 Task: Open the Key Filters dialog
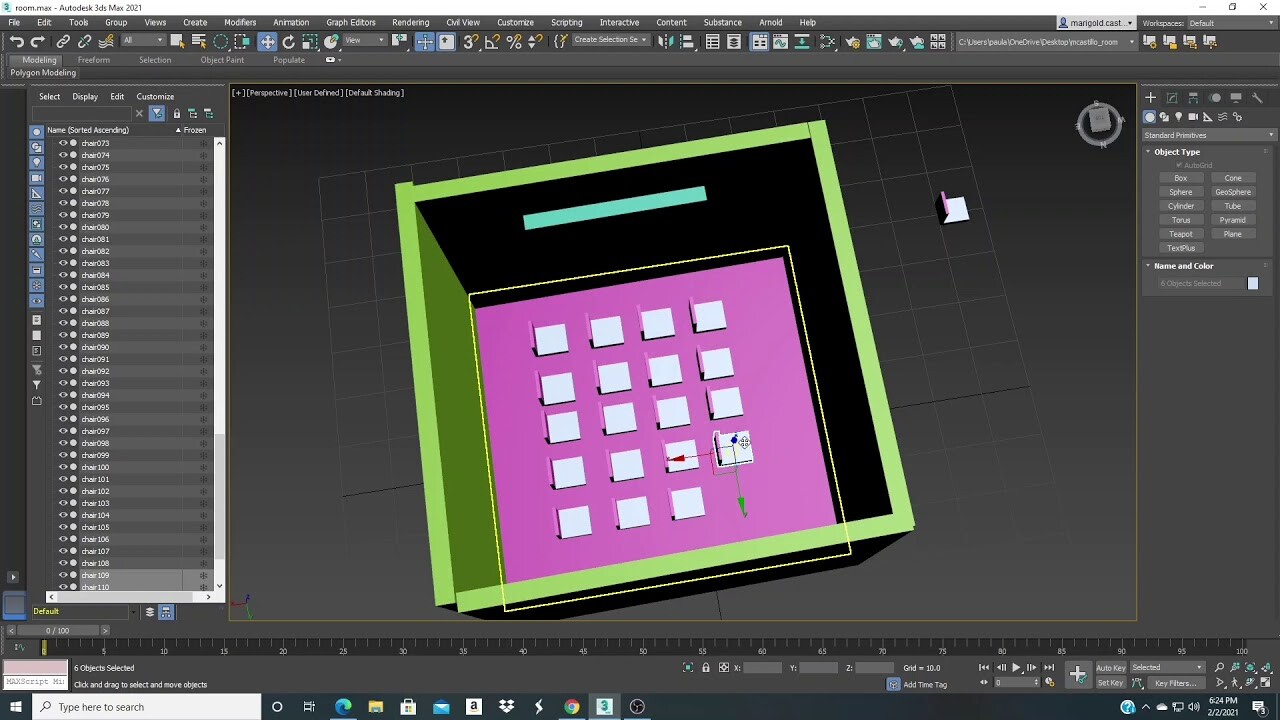1175,683
